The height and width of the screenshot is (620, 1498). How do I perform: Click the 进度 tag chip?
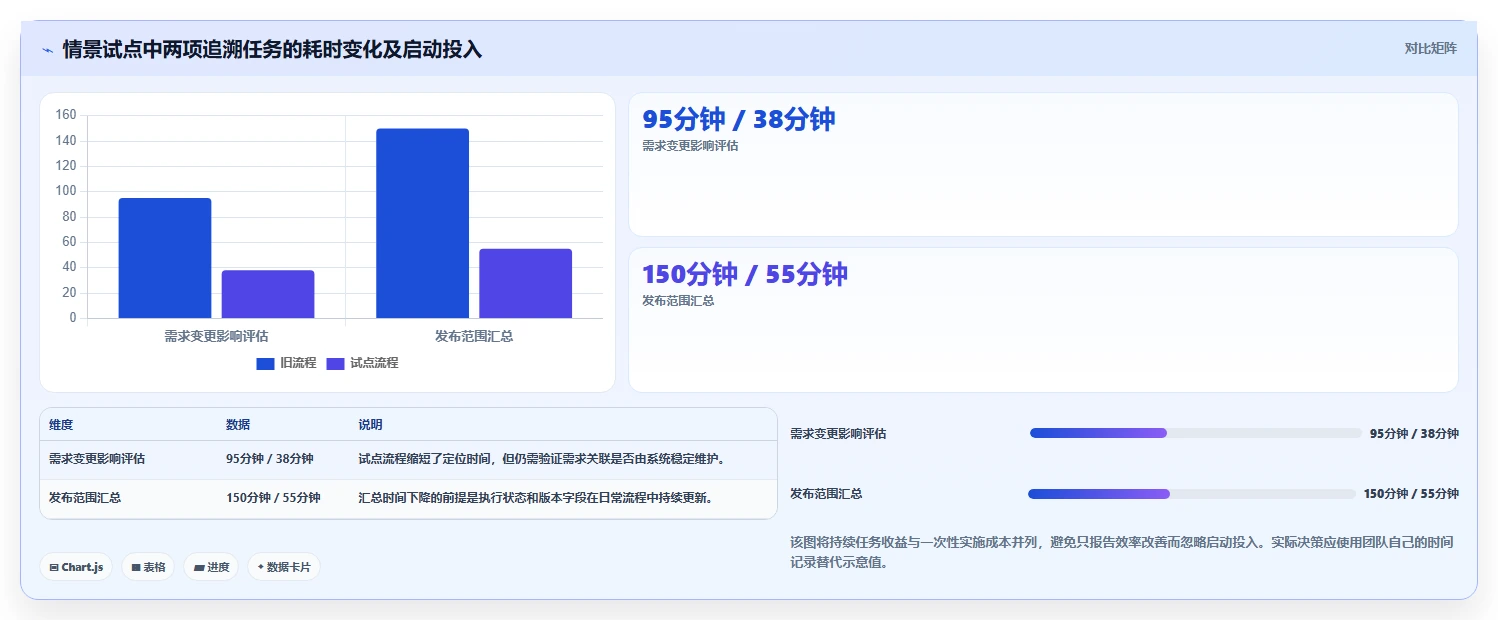click(211, 567)
